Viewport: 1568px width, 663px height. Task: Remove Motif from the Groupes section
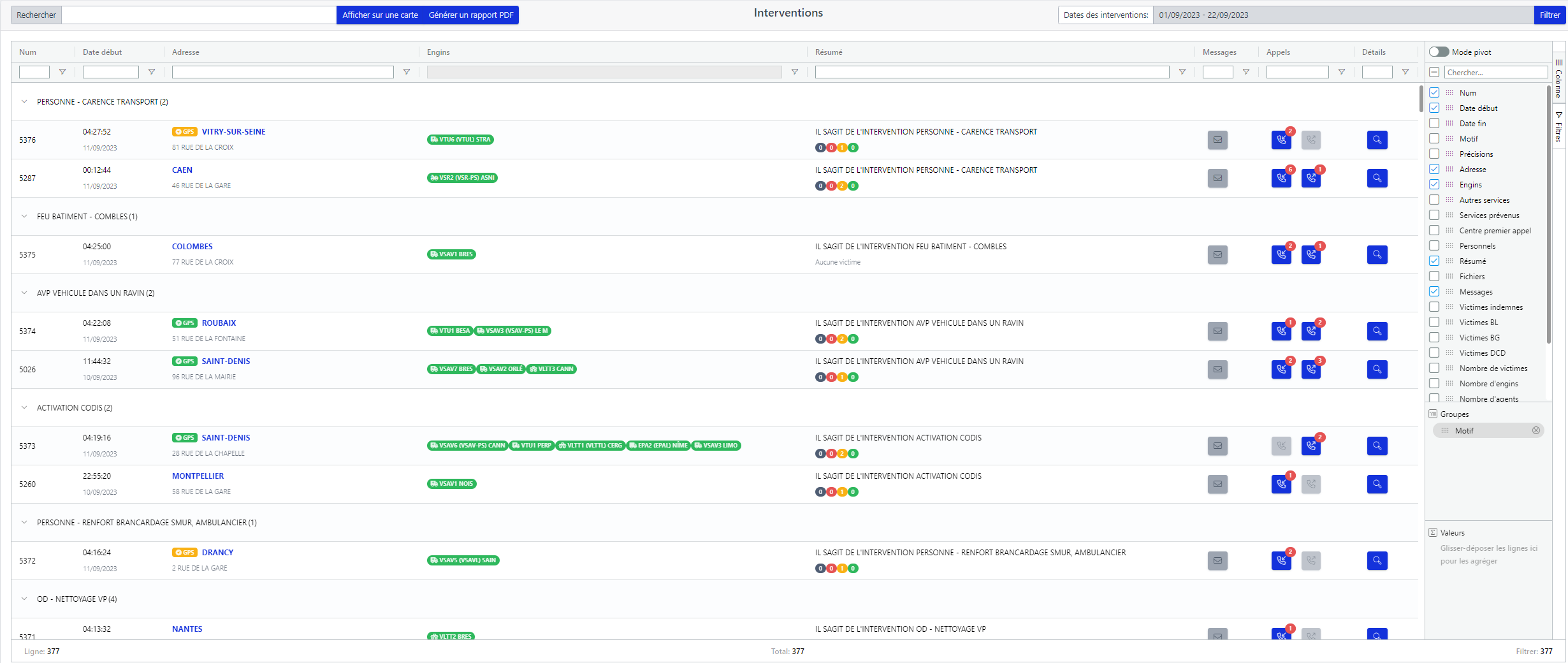1536,431
